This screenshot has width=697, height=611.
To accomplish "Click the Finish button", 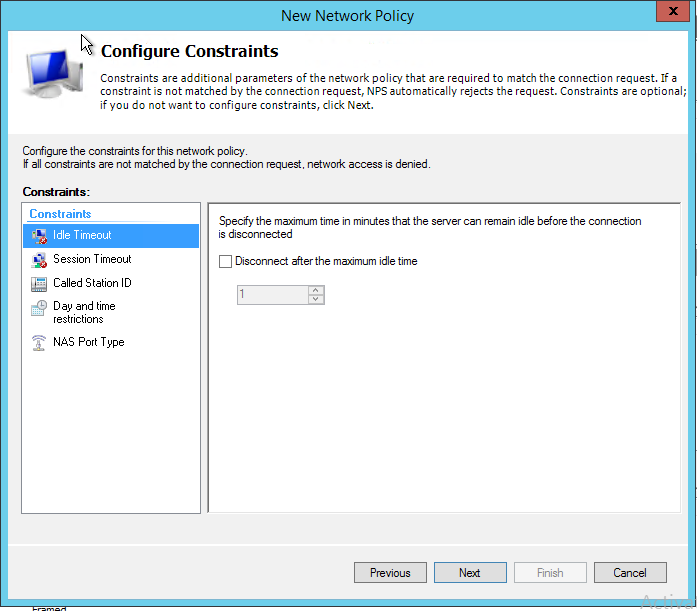I will [x=550, y=573].
